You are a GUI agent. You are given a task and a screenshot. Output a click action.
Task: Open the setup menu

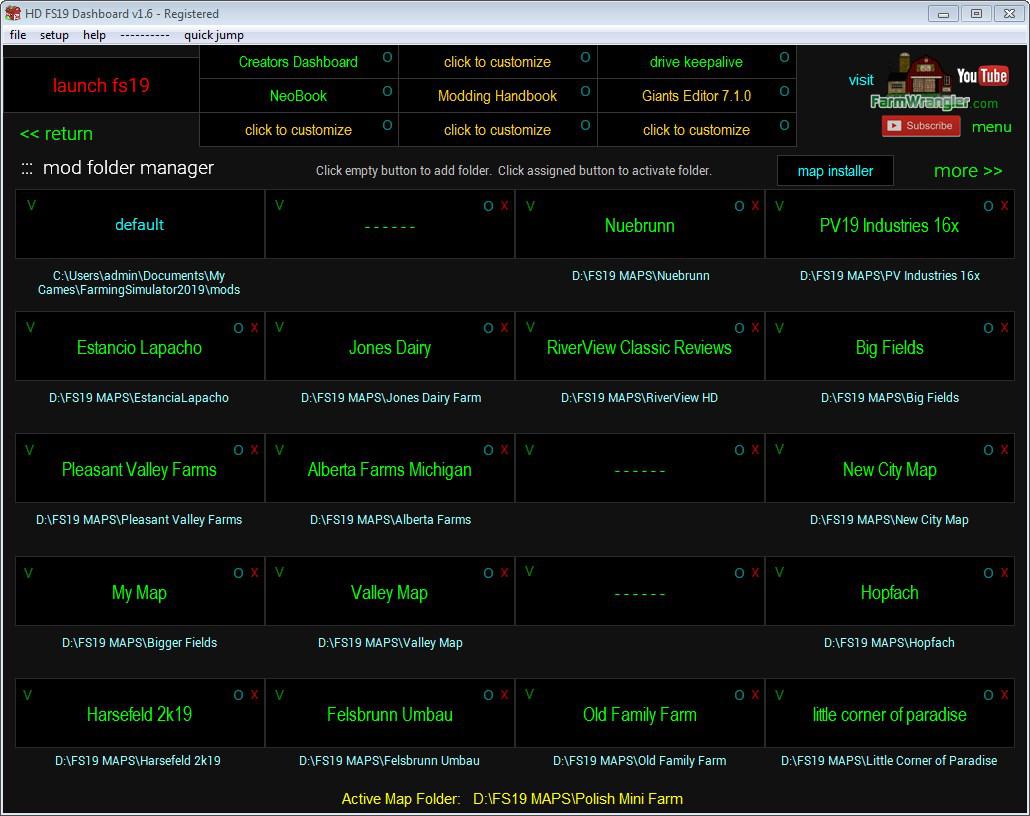[54, 35]
